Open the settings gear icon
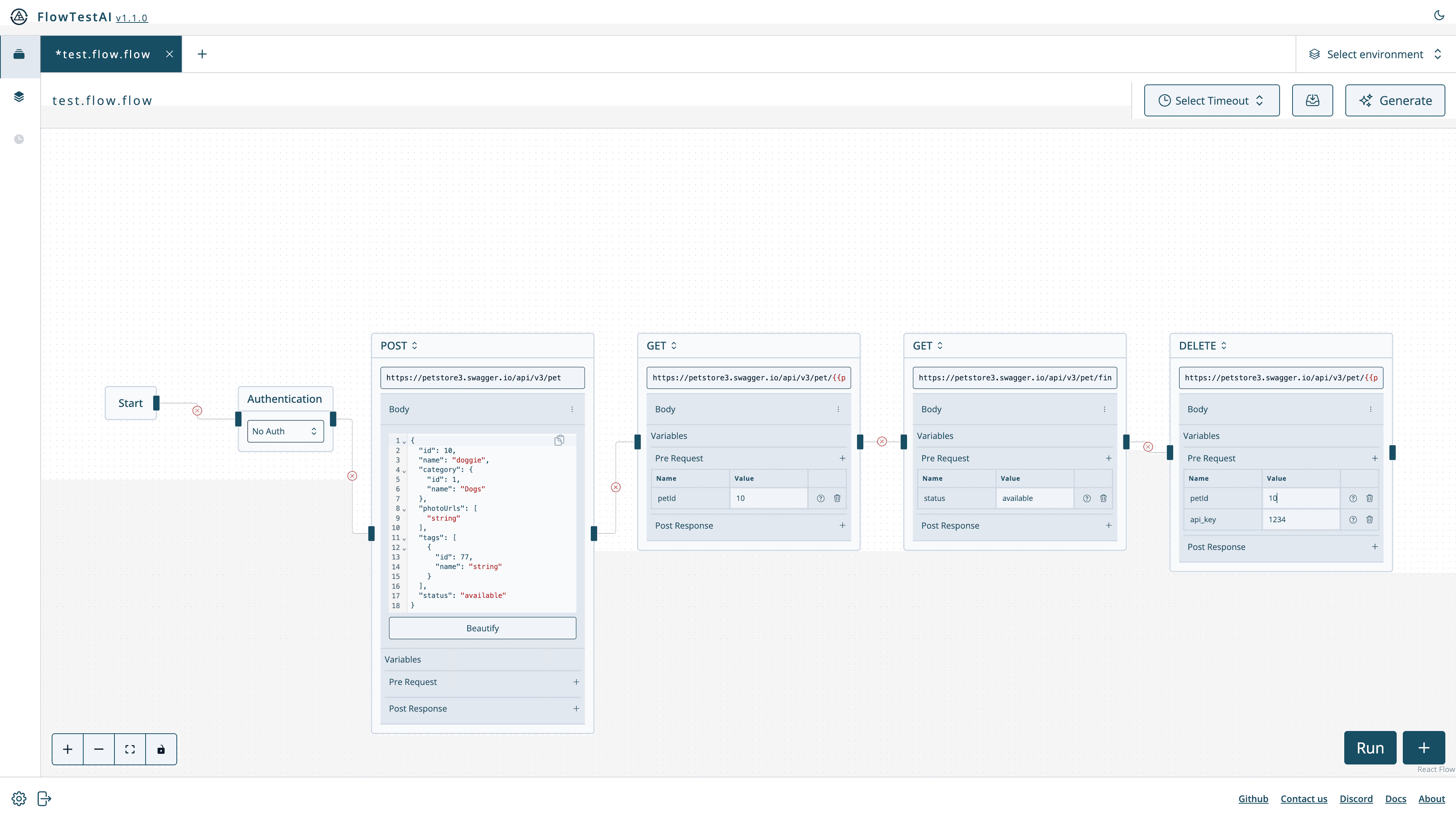The width and height of the screenshot is (1456, 820). (x=19, y=798)
